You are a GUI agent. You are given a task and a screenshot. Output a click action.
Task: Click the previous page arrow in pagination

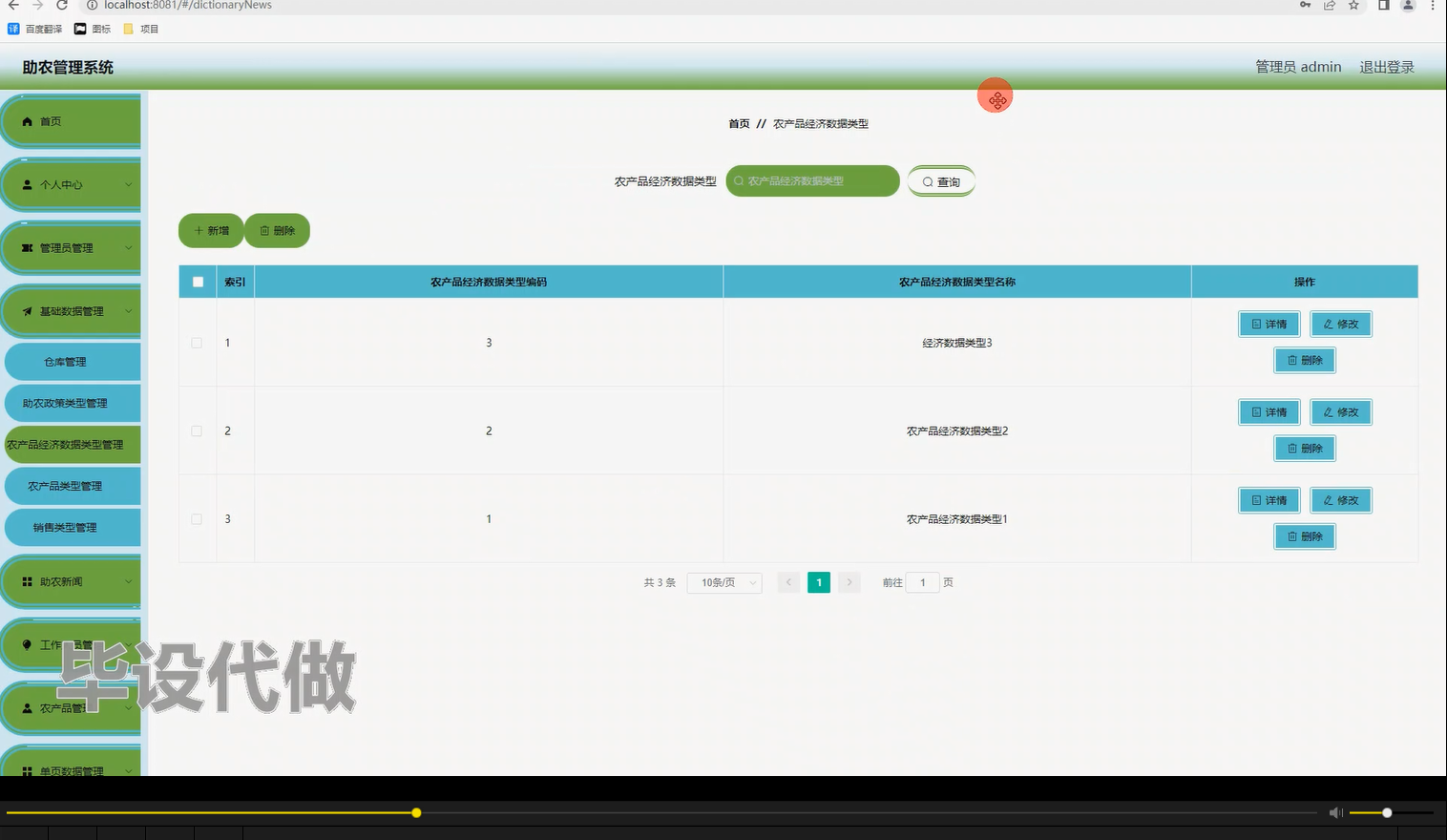click(788, 582)
